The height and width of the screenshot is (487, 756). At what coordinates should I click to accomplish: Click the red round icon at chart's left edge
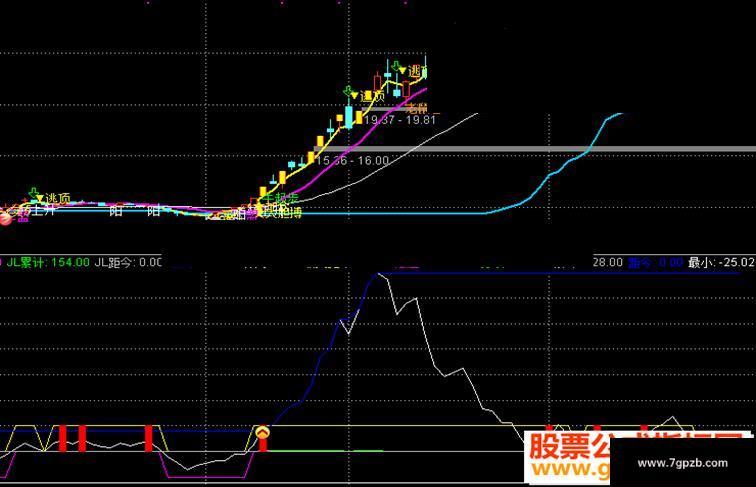[4, 219]
